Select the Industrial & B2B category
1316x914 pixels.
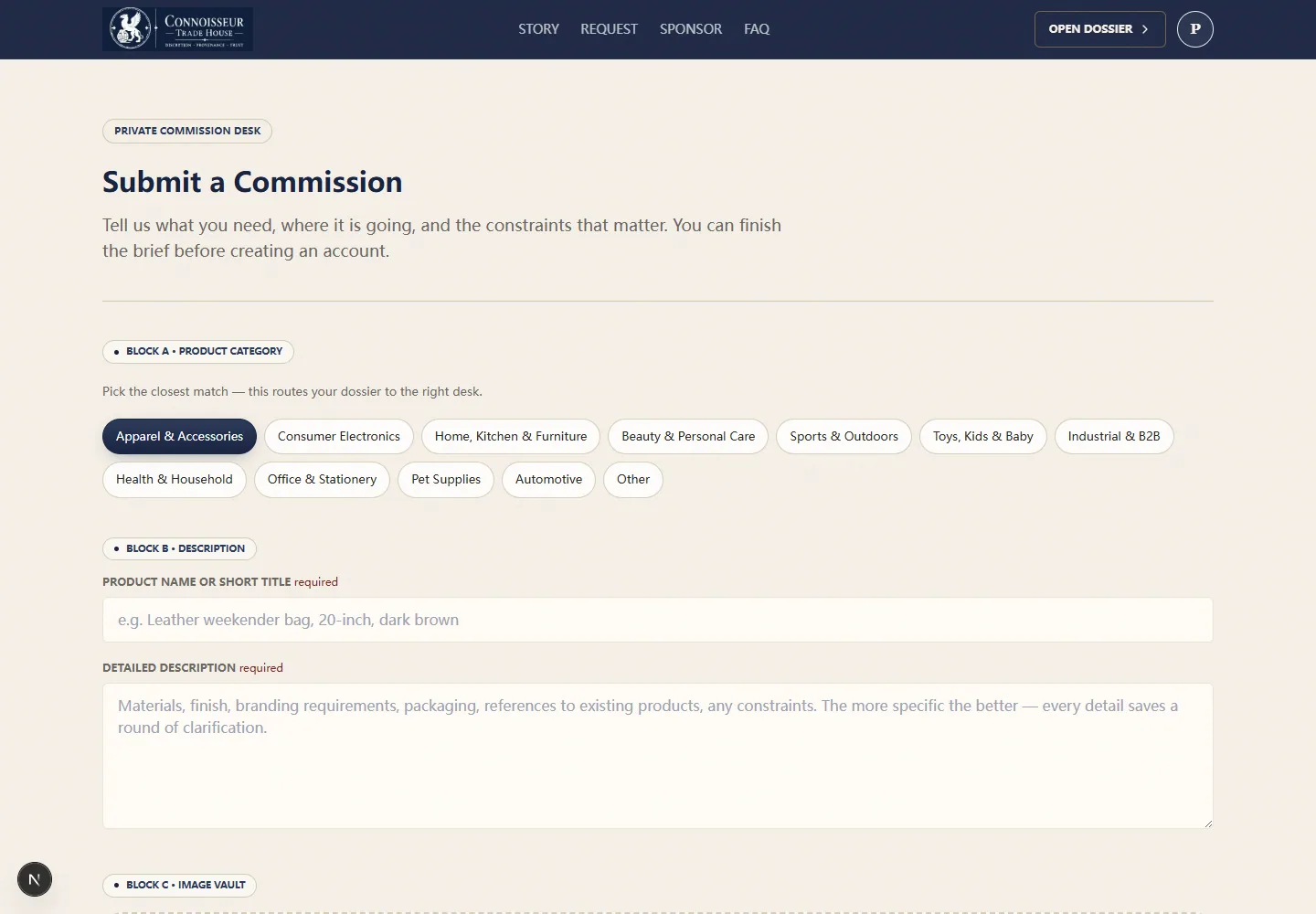tap(1114, 436)
